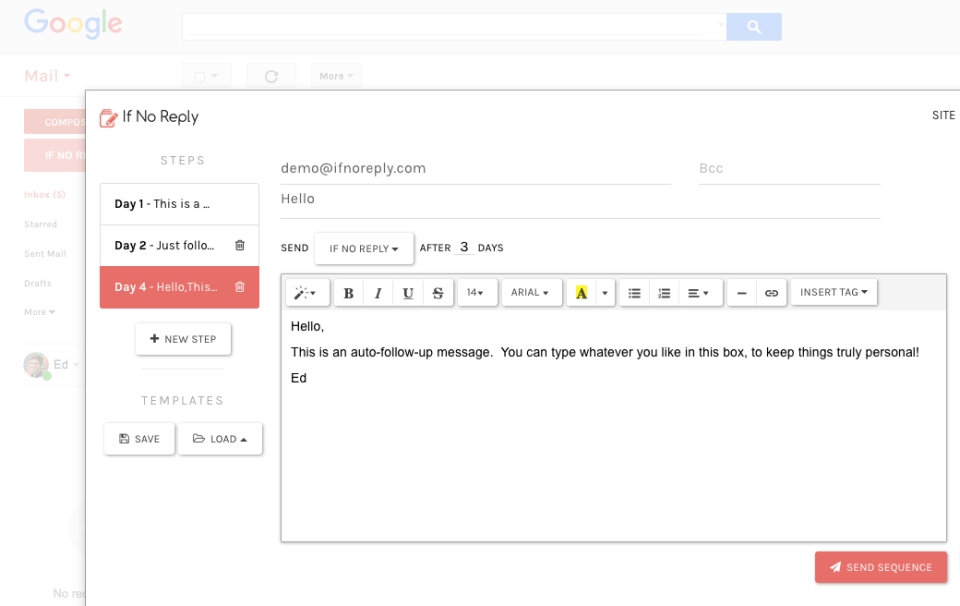The image size is (960, 606).
Task: Toggle underline formatting button
Action: click(x=408, y=293)
